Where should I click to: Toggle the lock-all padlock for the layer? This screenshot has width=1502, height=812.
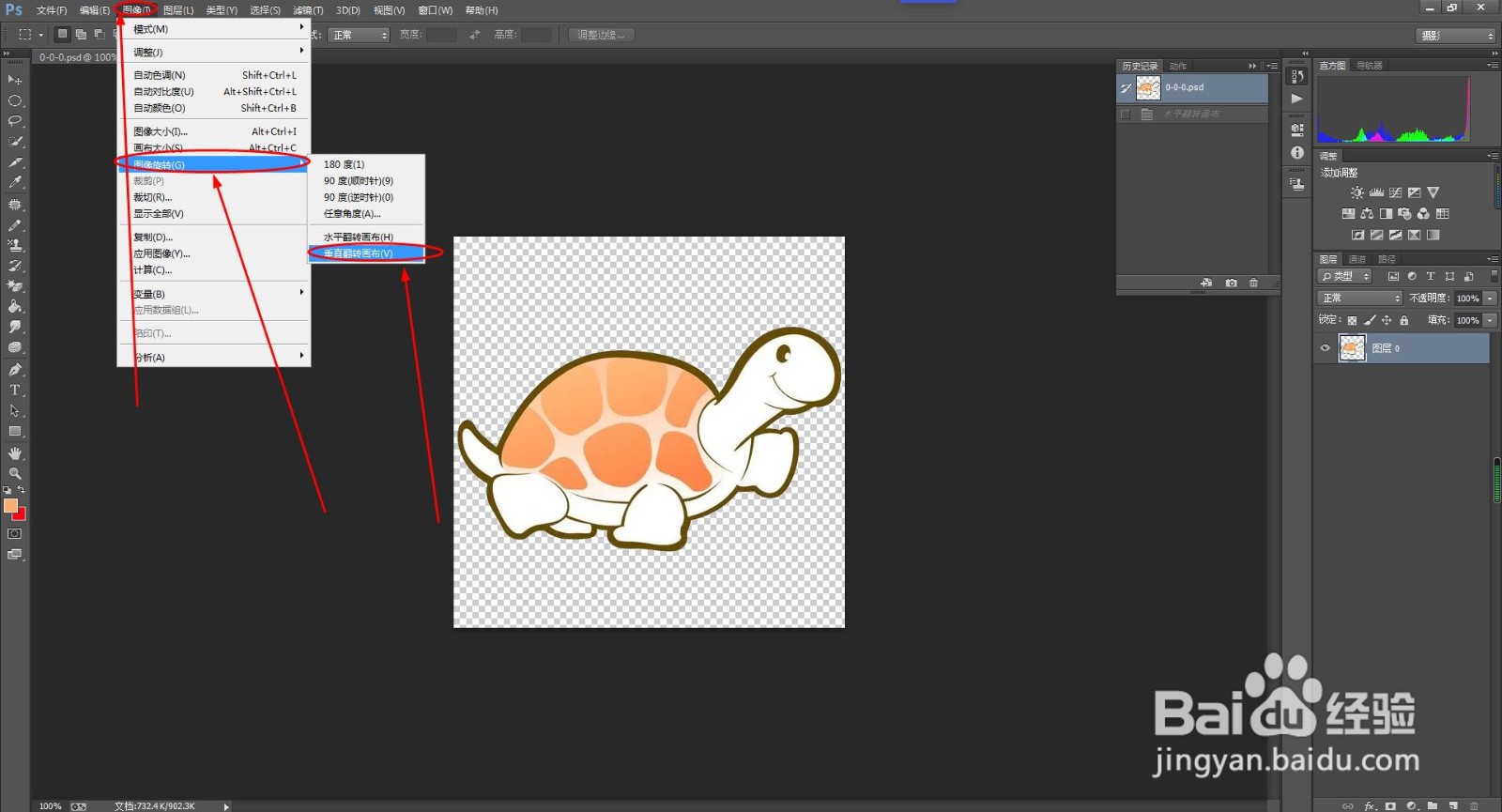coord(1404,320)
